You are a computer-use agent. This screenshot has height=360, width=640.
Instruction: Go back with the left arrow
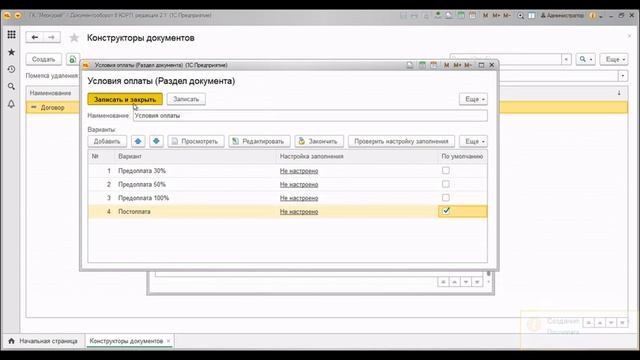35,37
